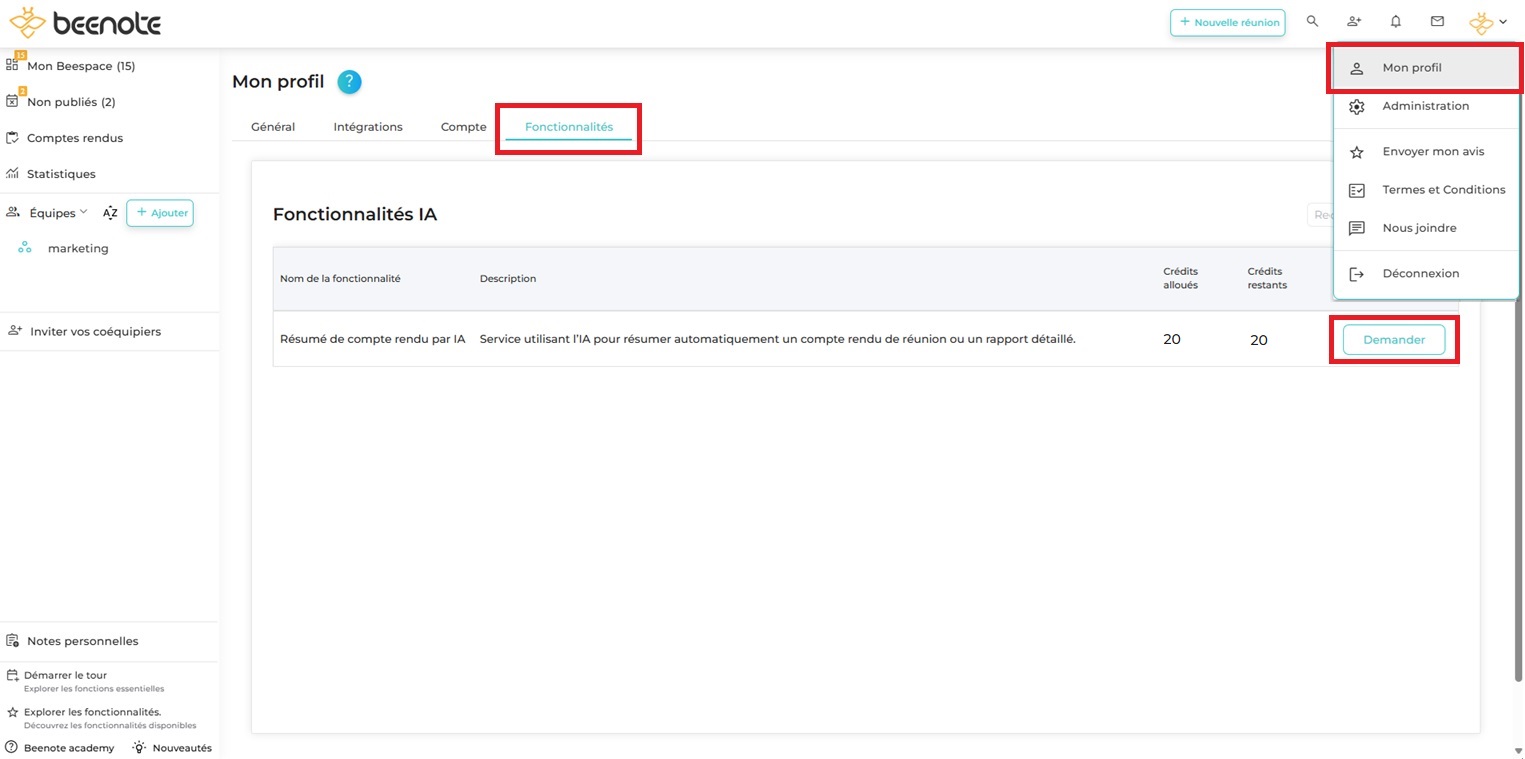Click the add user icon in header
This screenshot has height=759, width=1525.
(1354, 21)
